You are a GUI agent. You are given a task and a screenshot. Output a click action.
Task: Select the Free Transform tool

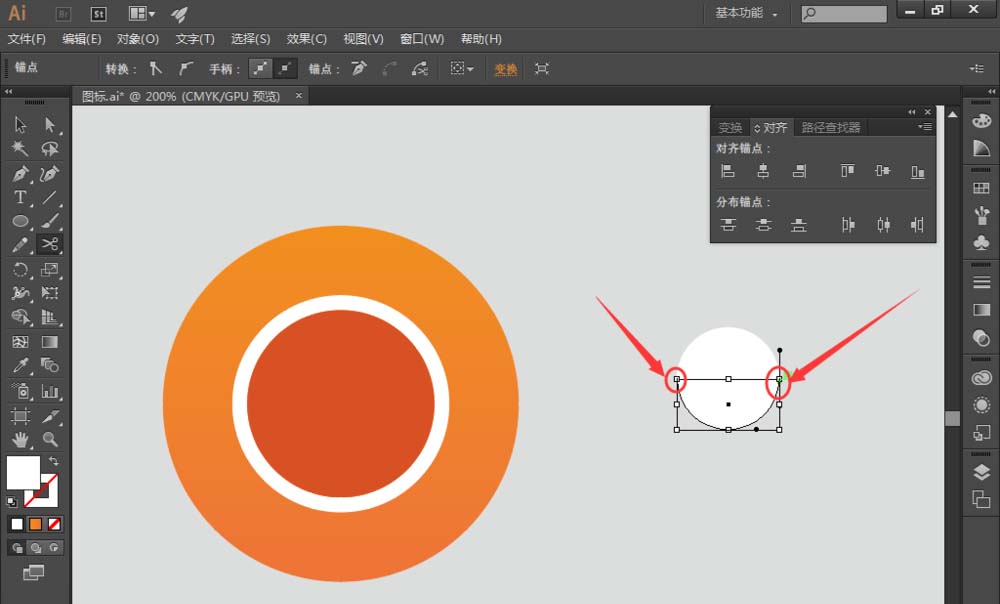point(50,293)
